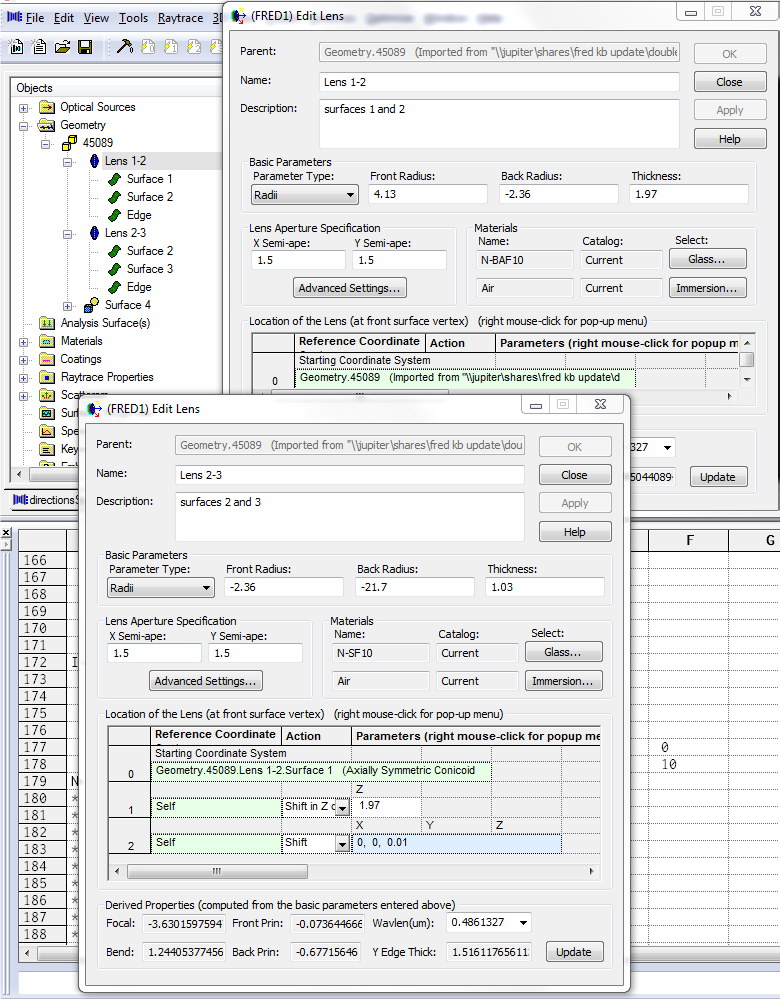Collapse the Lens 2-3 tree node

point(68,234)
